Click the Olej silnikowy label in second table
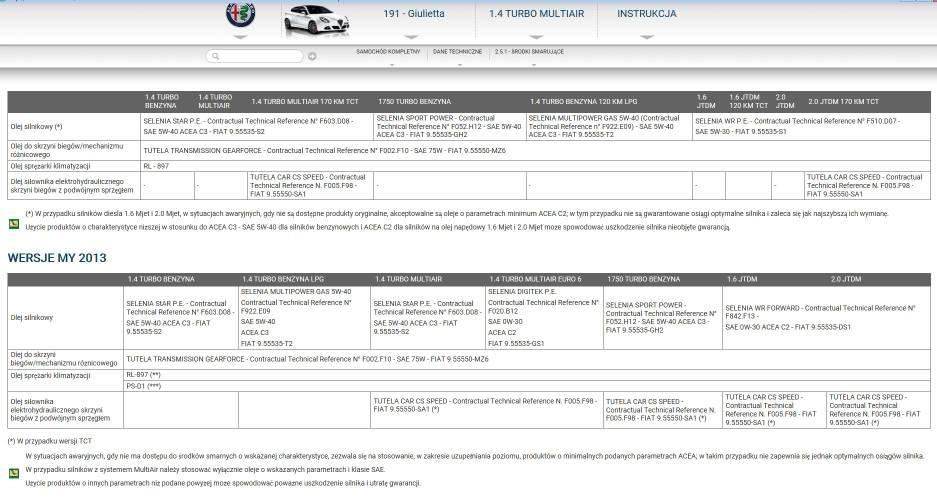Image resolution: width=937 pixels, height=499 pixels. click(x=32, y=317)
